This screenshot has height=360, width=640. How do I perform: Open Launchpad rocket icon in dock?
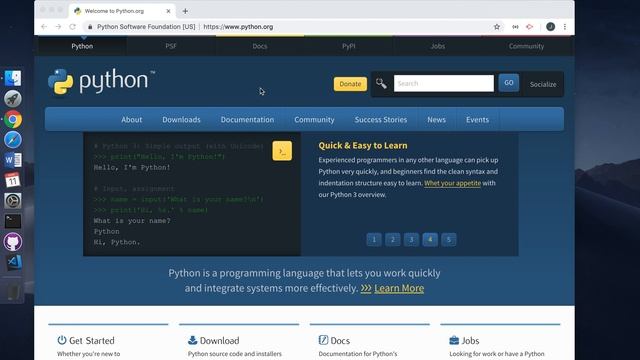click(13, 99)
